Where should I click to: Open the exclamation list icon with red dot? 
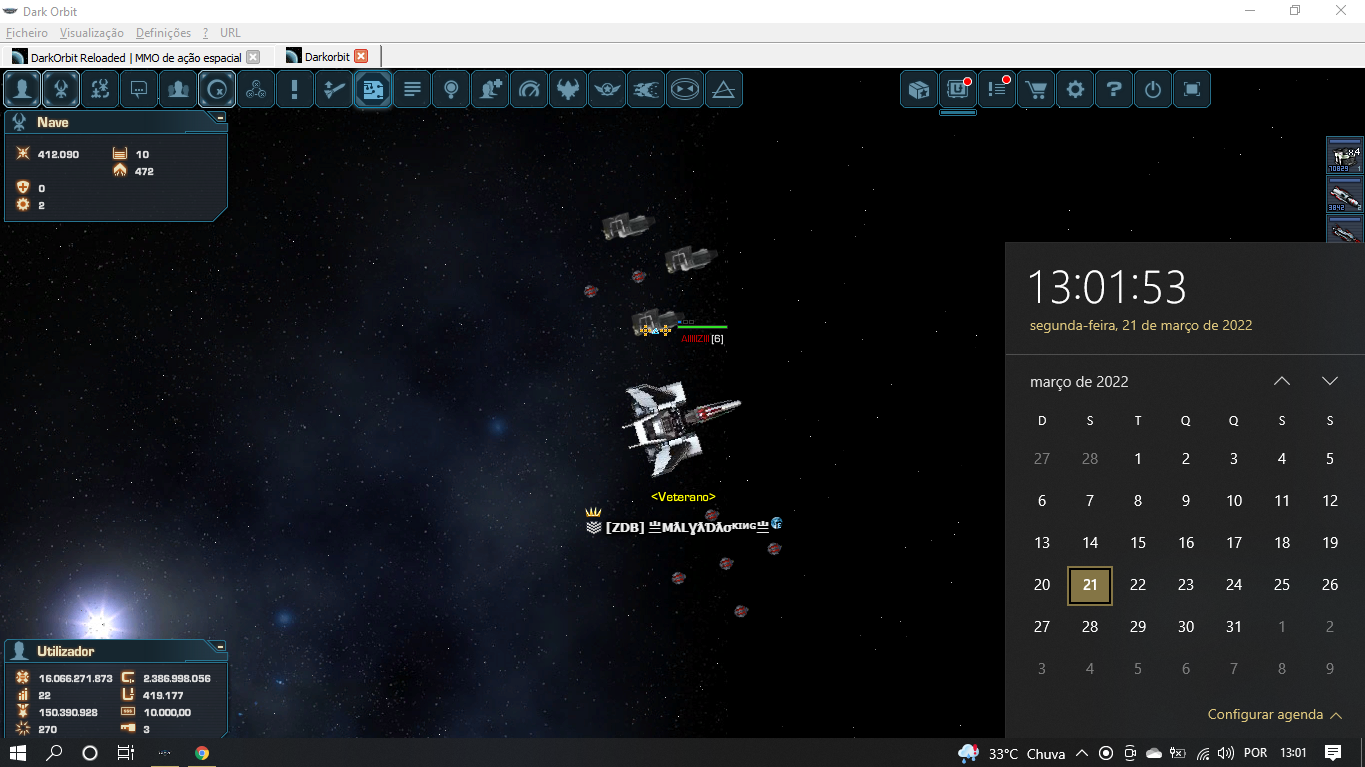996,89
